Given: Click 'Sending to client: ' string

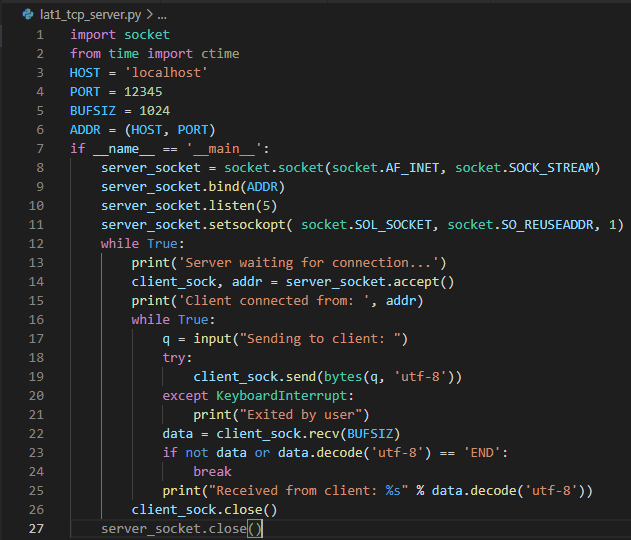Looking at the screenshot, I should pos(320,339).
